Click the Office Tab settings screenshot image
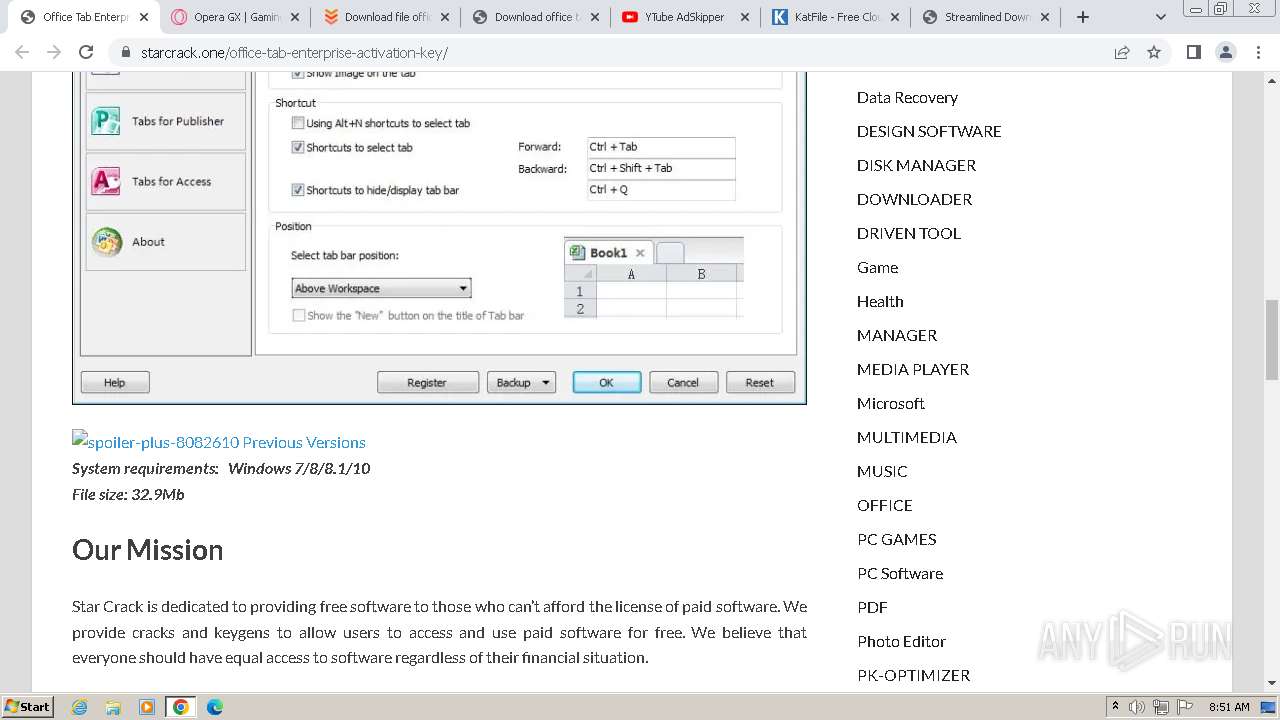Image resolution: width=1280 pixels, height=720 pixels. tap(439, 238)
